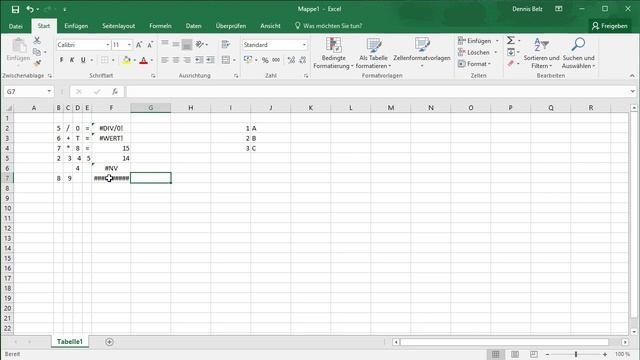The width and height of the screenshot is (640, 360).
Task: Align content to top of cell
Action: pos(164,44)
